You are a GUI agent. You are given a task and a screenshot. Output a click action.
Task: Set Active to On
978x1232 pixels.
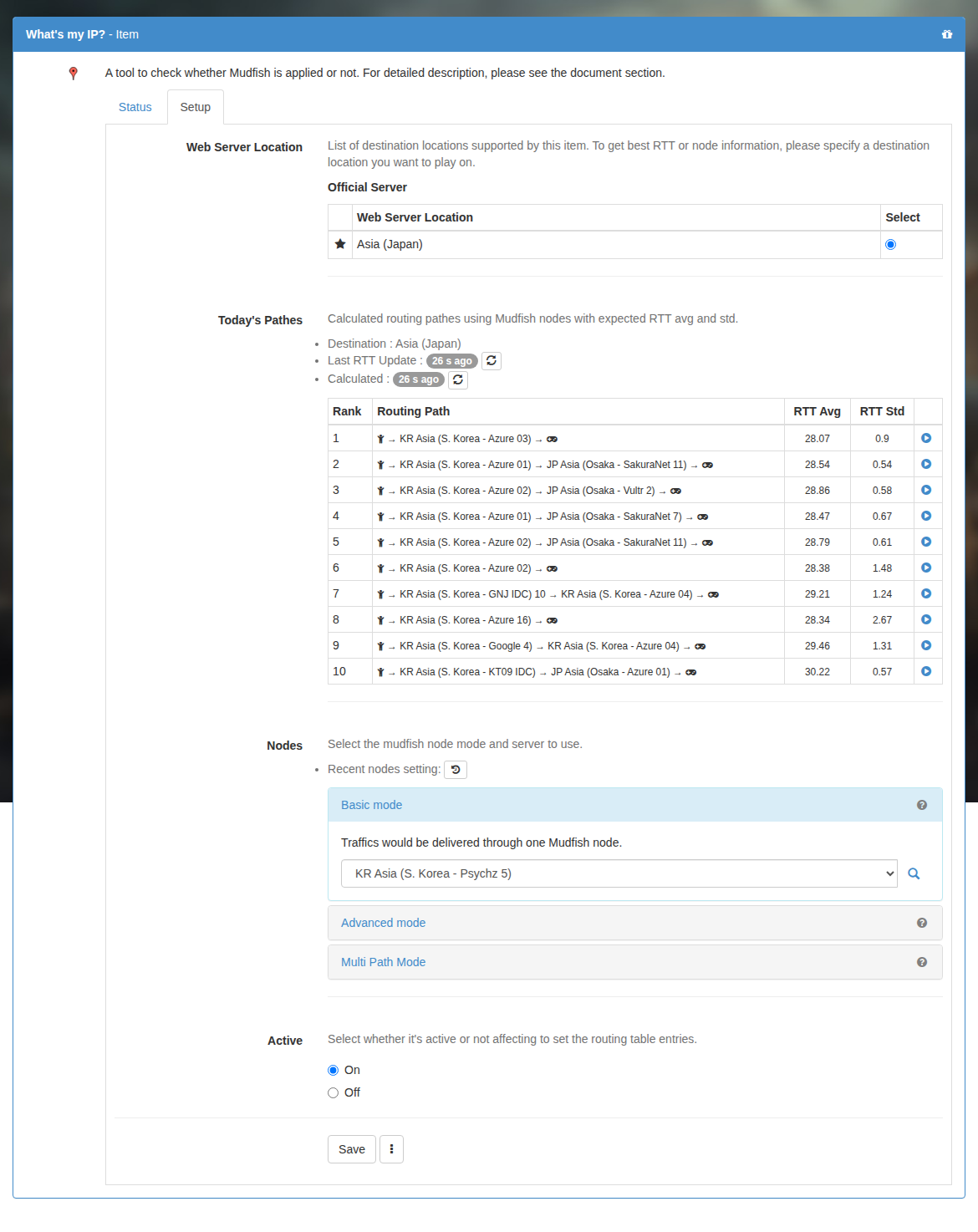[x=334, y=1070]
